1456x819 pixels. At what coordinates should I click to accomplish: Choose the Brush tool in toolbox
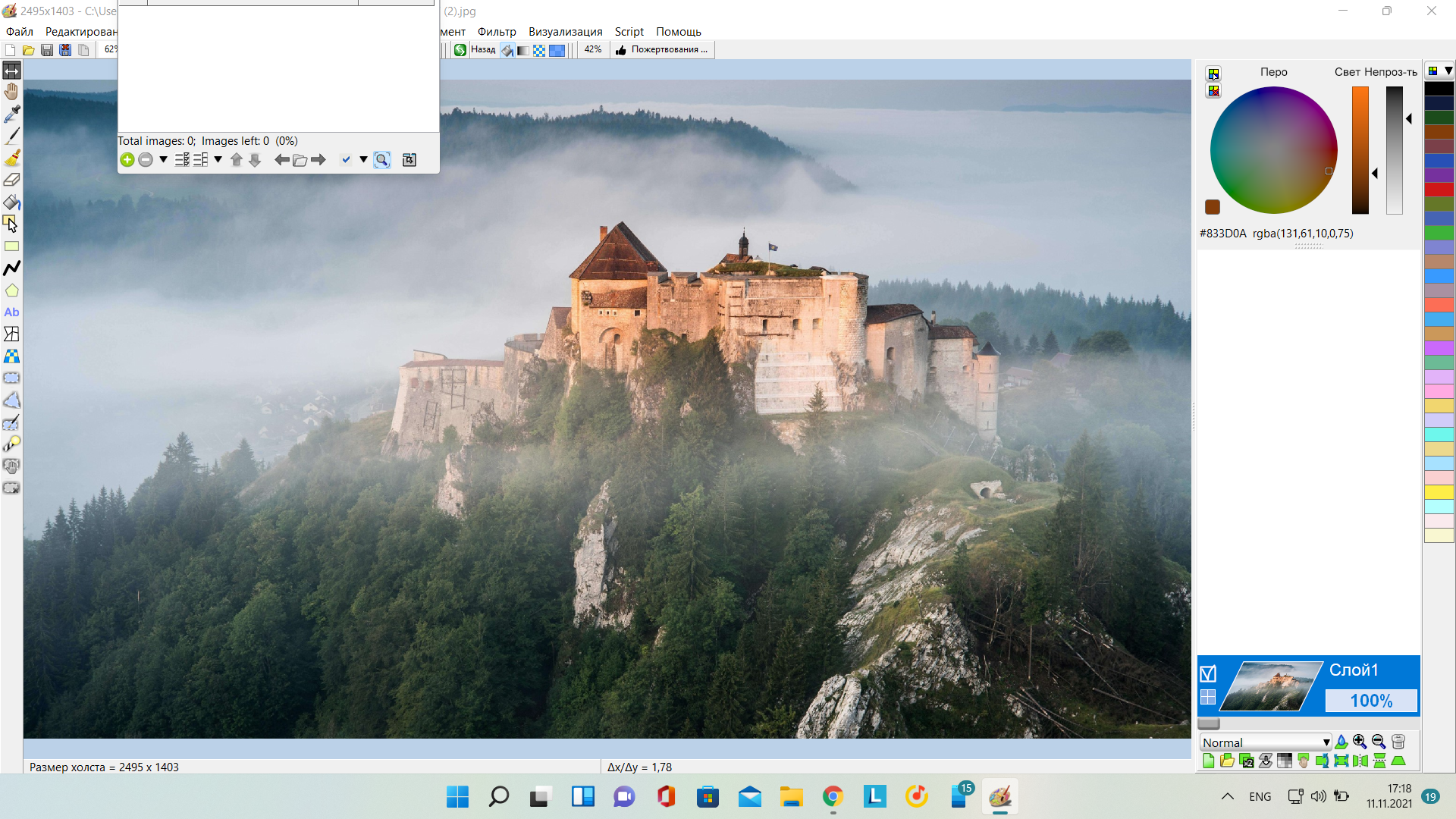[x=11, y=158]
